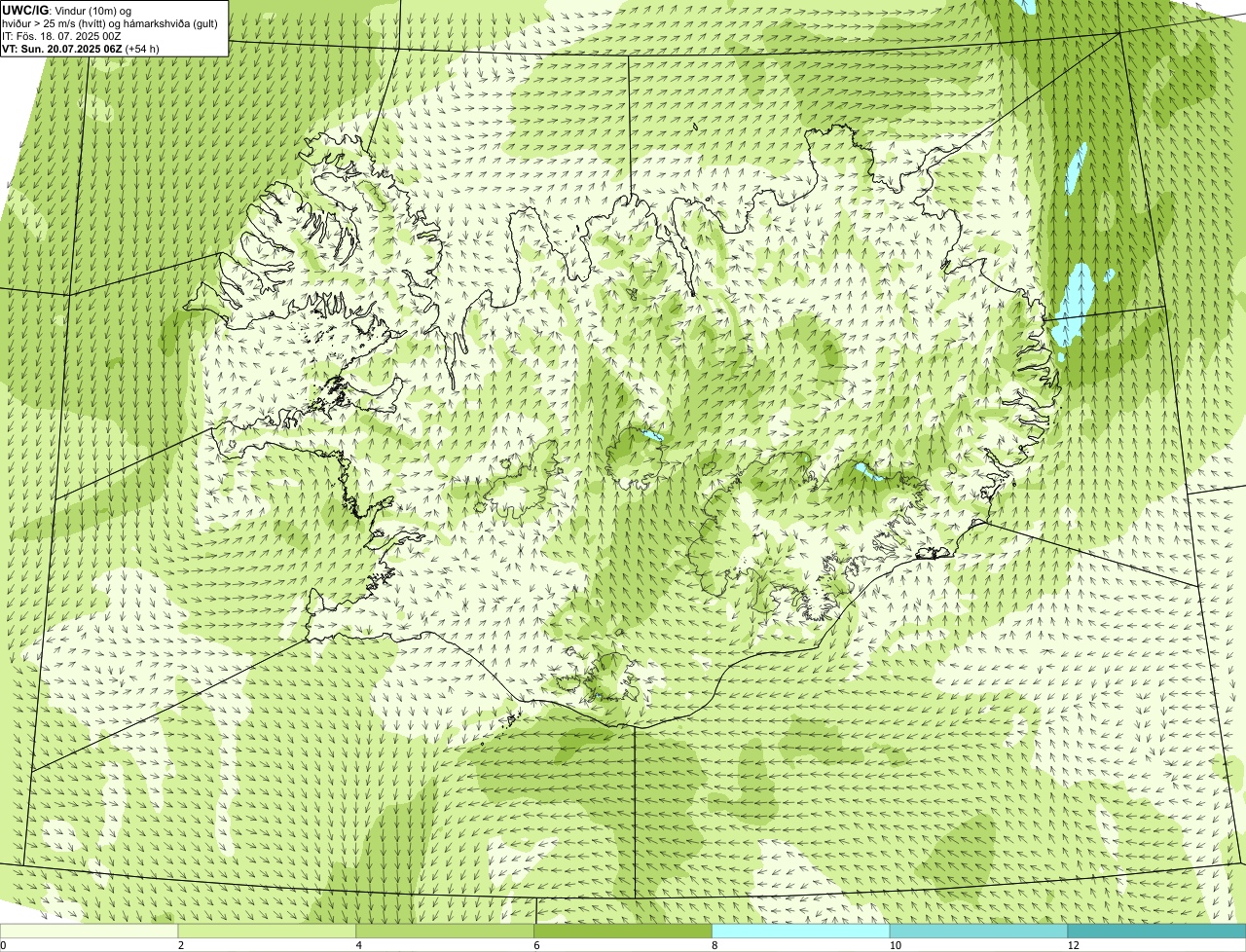1246x952 pixels.
Task: Click the legend tick label '6'
Action: tap(536, 945)
